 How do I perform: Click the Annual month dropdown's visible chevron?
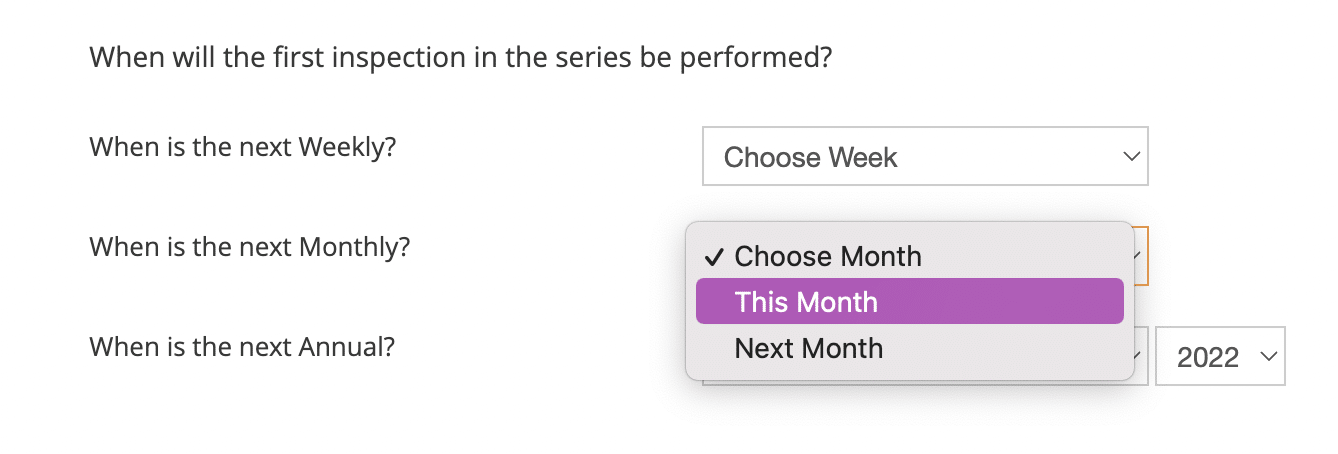click(1140, 357)
